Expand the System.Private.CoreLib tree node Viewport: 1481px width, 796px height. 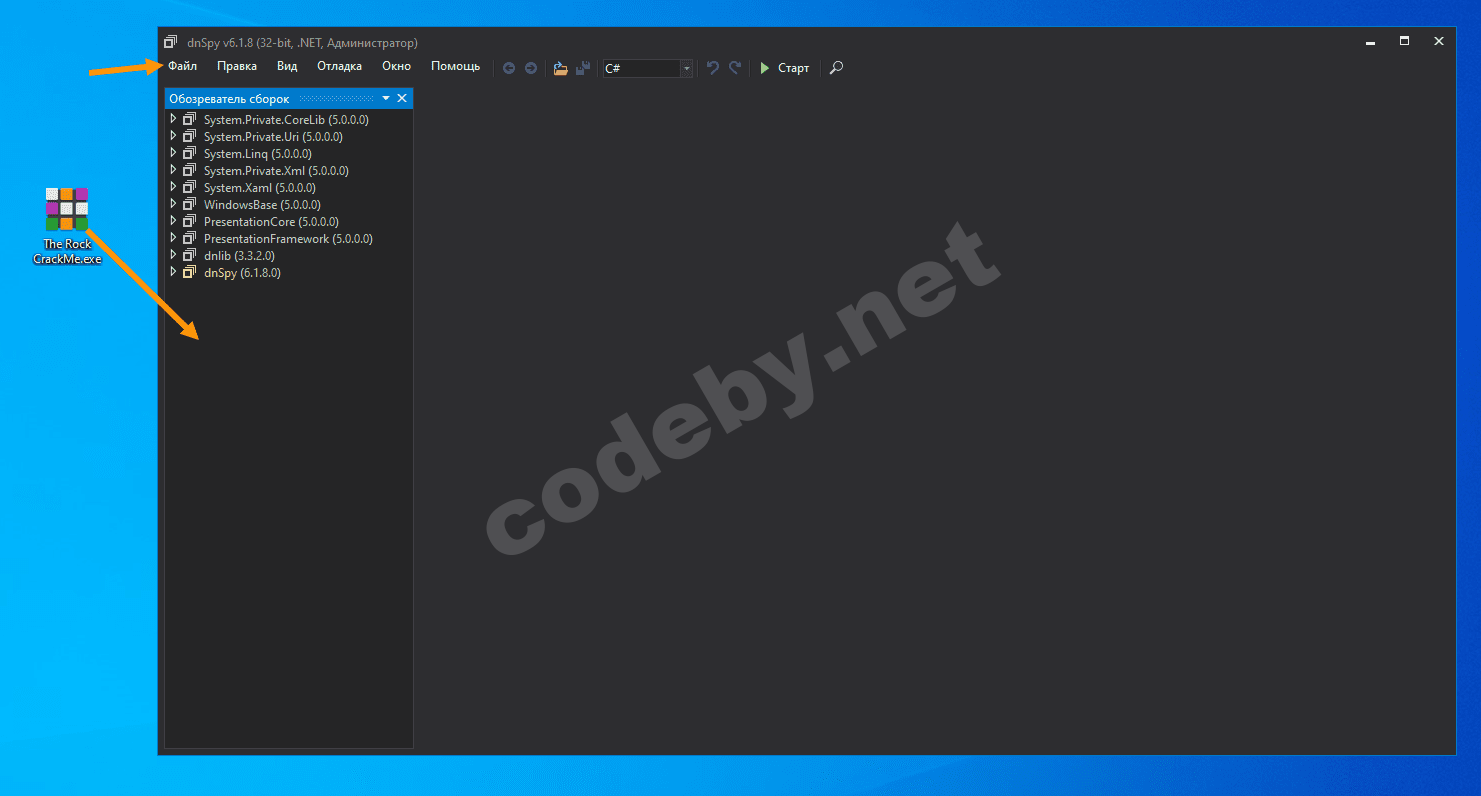tap(173, 119)
